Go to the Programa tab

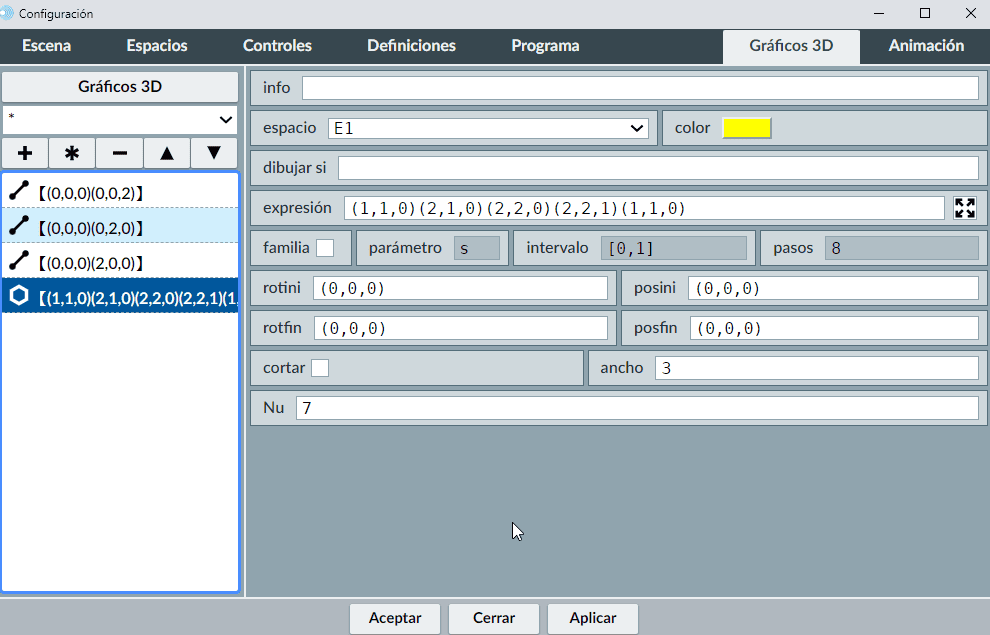545,46
